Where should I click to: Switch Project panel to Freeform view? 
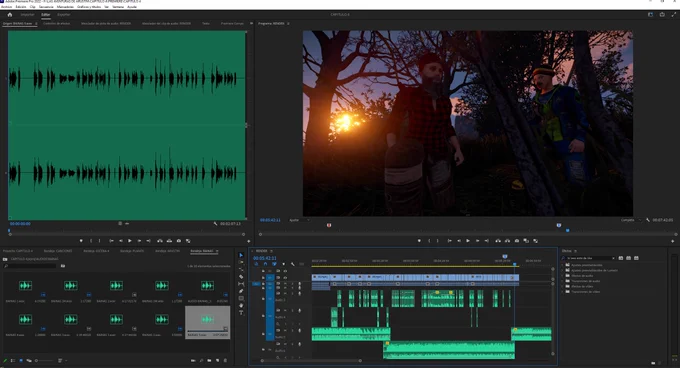coord(29,360)
